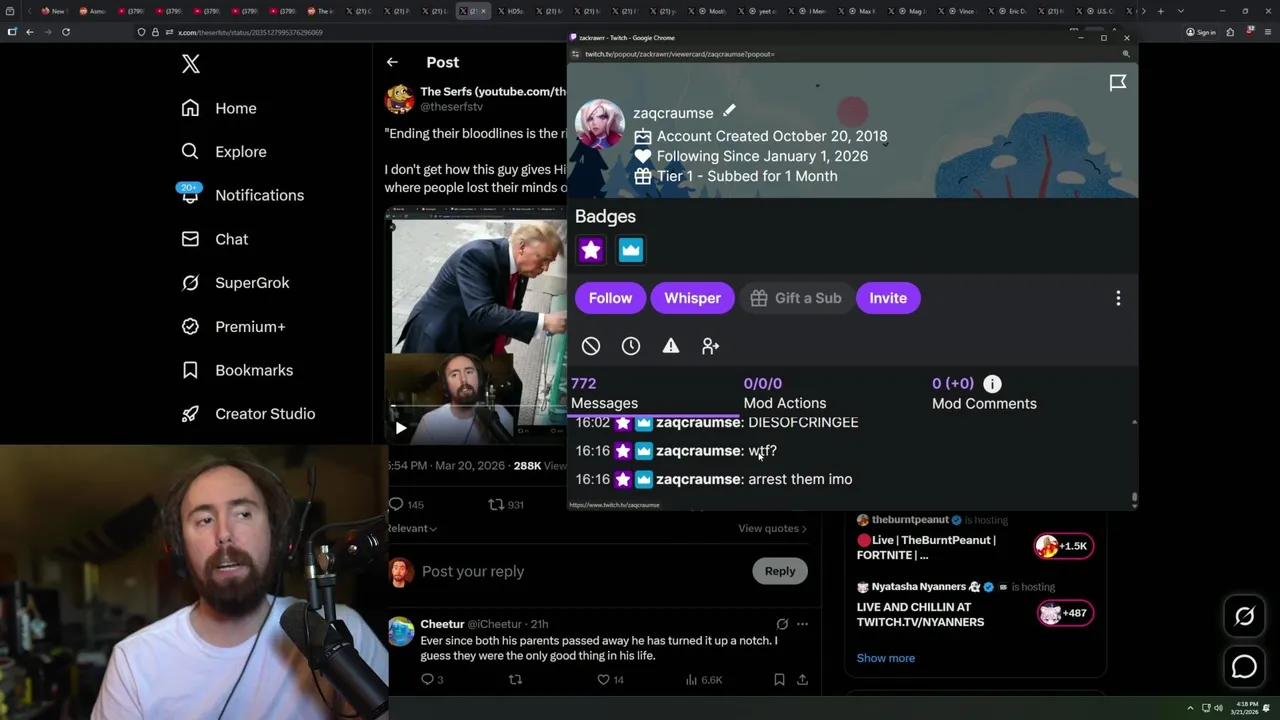Repost Cheetur's comment
The width and height of the screenshot is (1280, 720).
pos(515,680)
